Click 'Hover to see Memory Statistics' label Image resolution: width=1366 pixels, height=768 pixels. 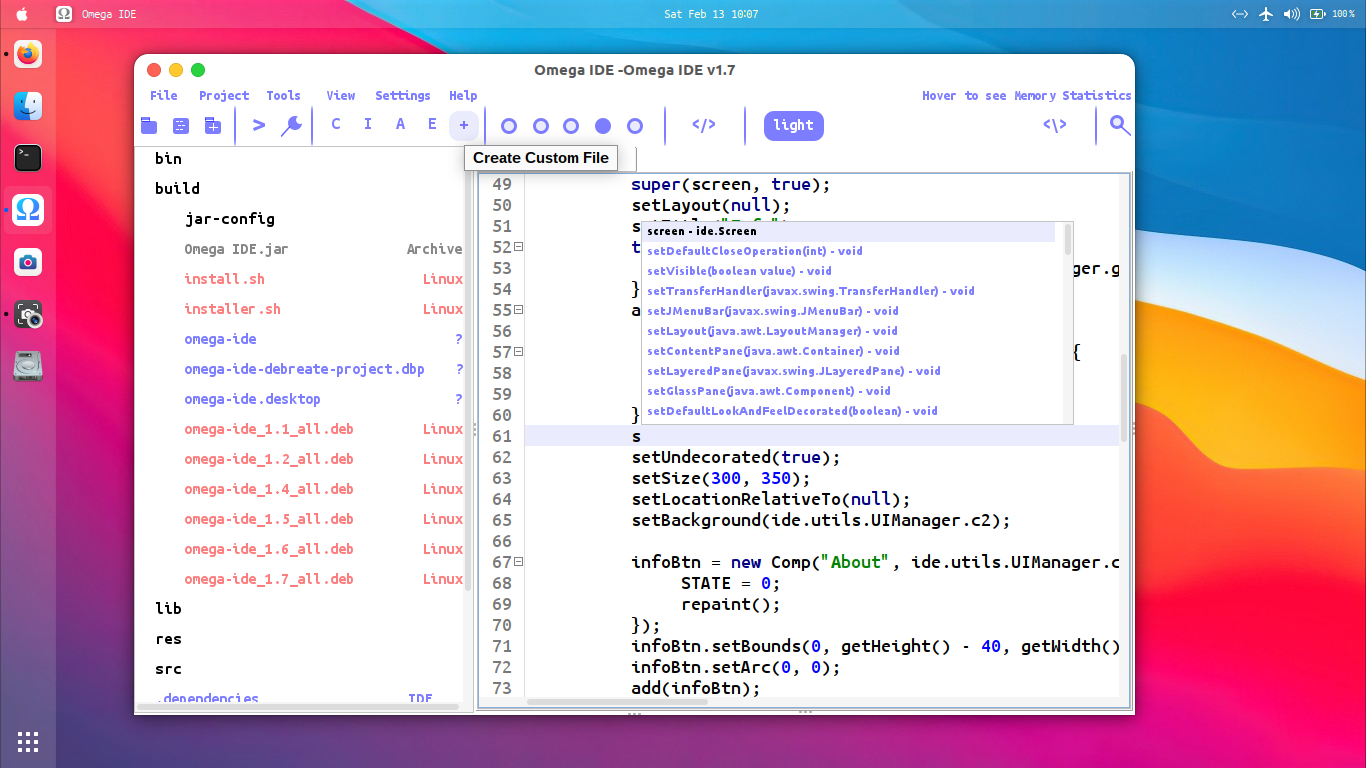point(1026,96)
